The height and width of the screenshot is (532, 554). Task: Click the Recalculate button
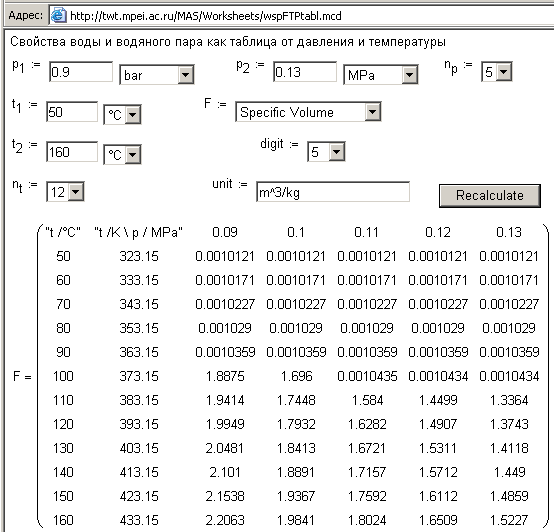pos(490,196)
